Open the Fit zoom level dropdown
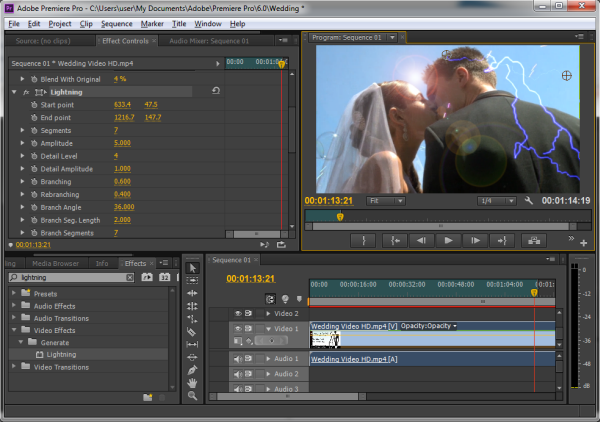Viewport: 600px width, 422px height. pyautogui.click(x=386, y=201)
